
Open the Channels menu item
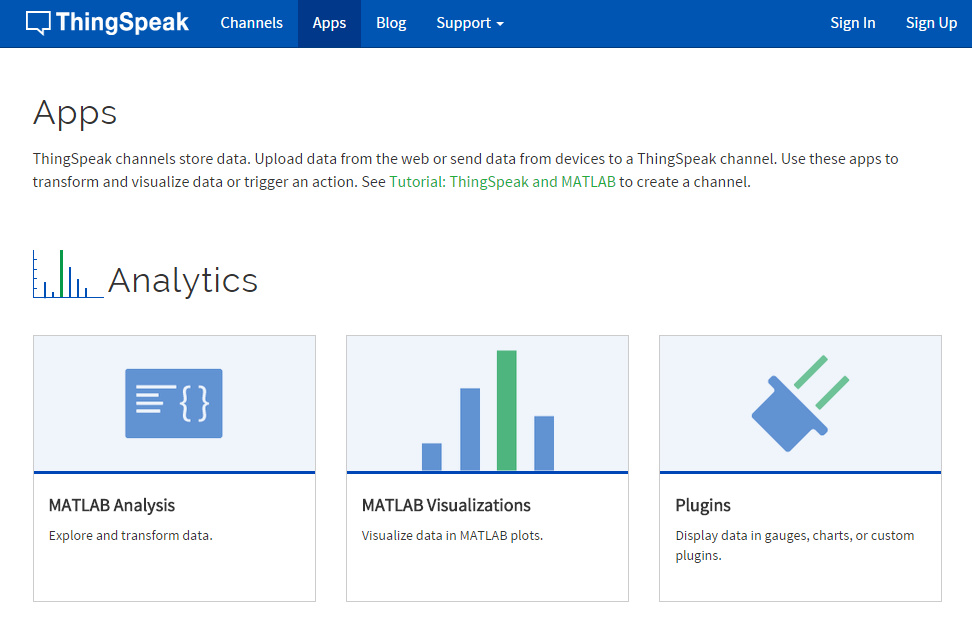(251, 23)
